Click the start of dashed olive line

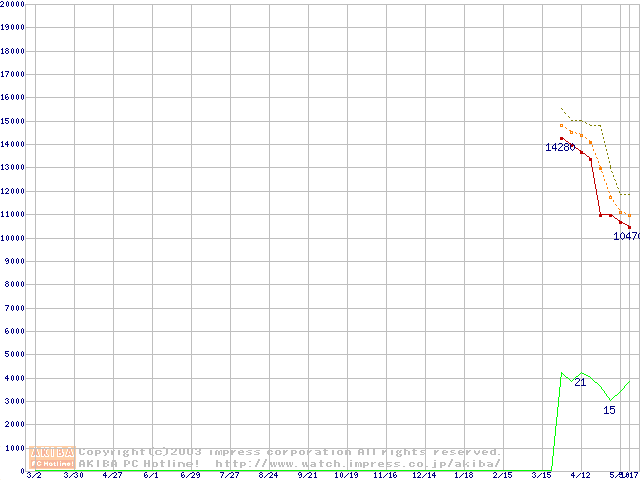point(562,109)
